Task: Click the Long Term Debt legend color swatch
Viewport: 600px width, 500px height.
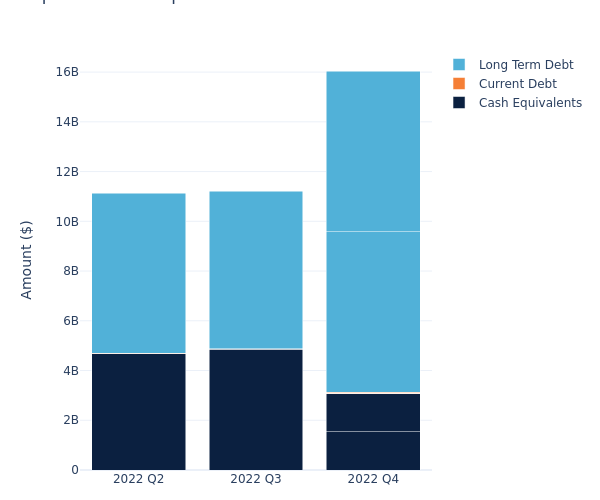Action: (x=459, y=65)
